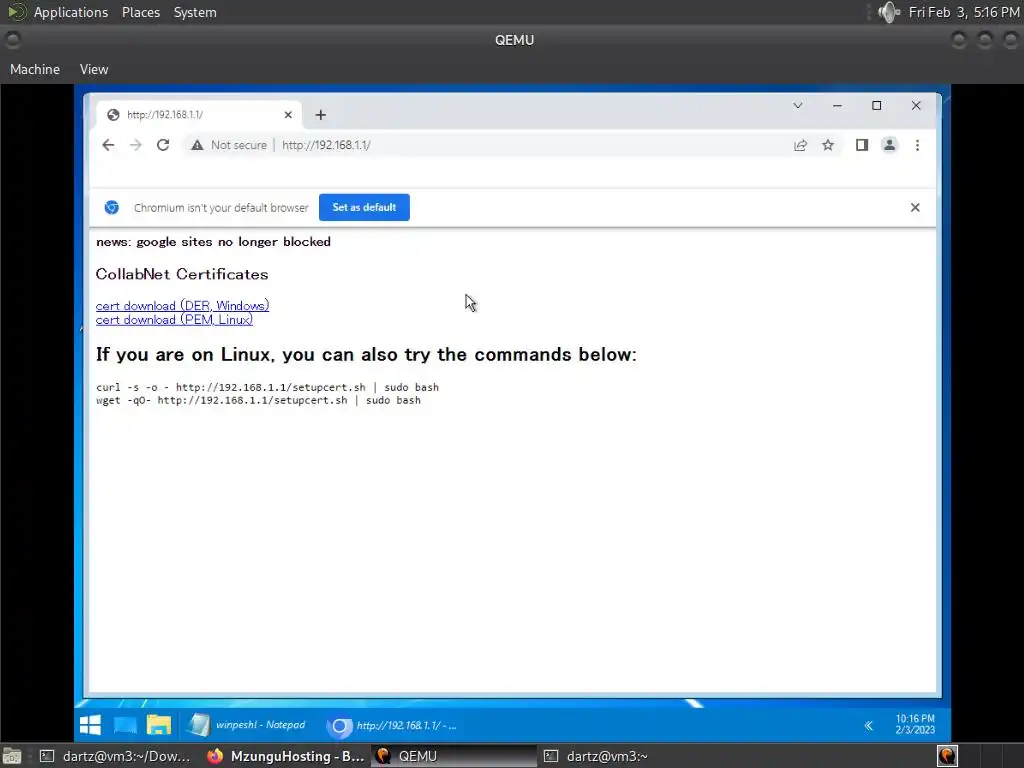The height and width of the screenshot is (768, 1024).
Task: Bookmark this page with the star icon
Action: (x=828, y=145)
